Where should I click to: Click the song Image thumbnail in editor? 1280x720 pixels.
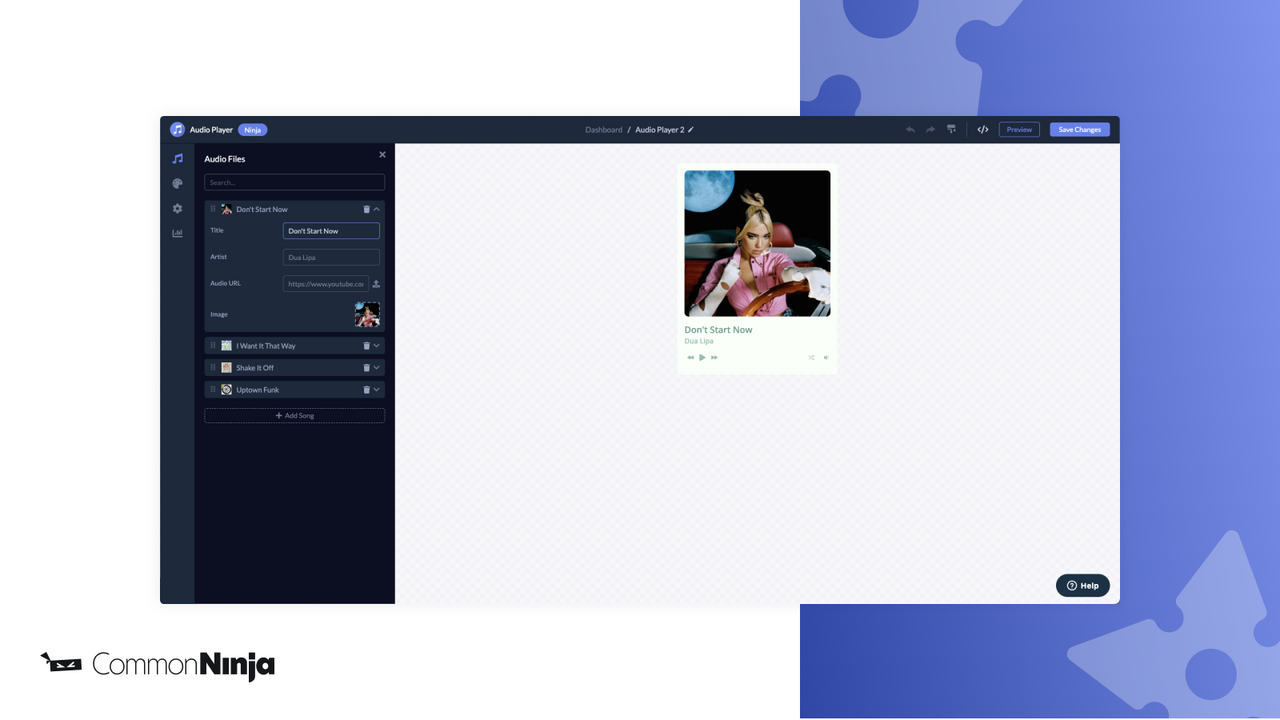pos(367,314)
